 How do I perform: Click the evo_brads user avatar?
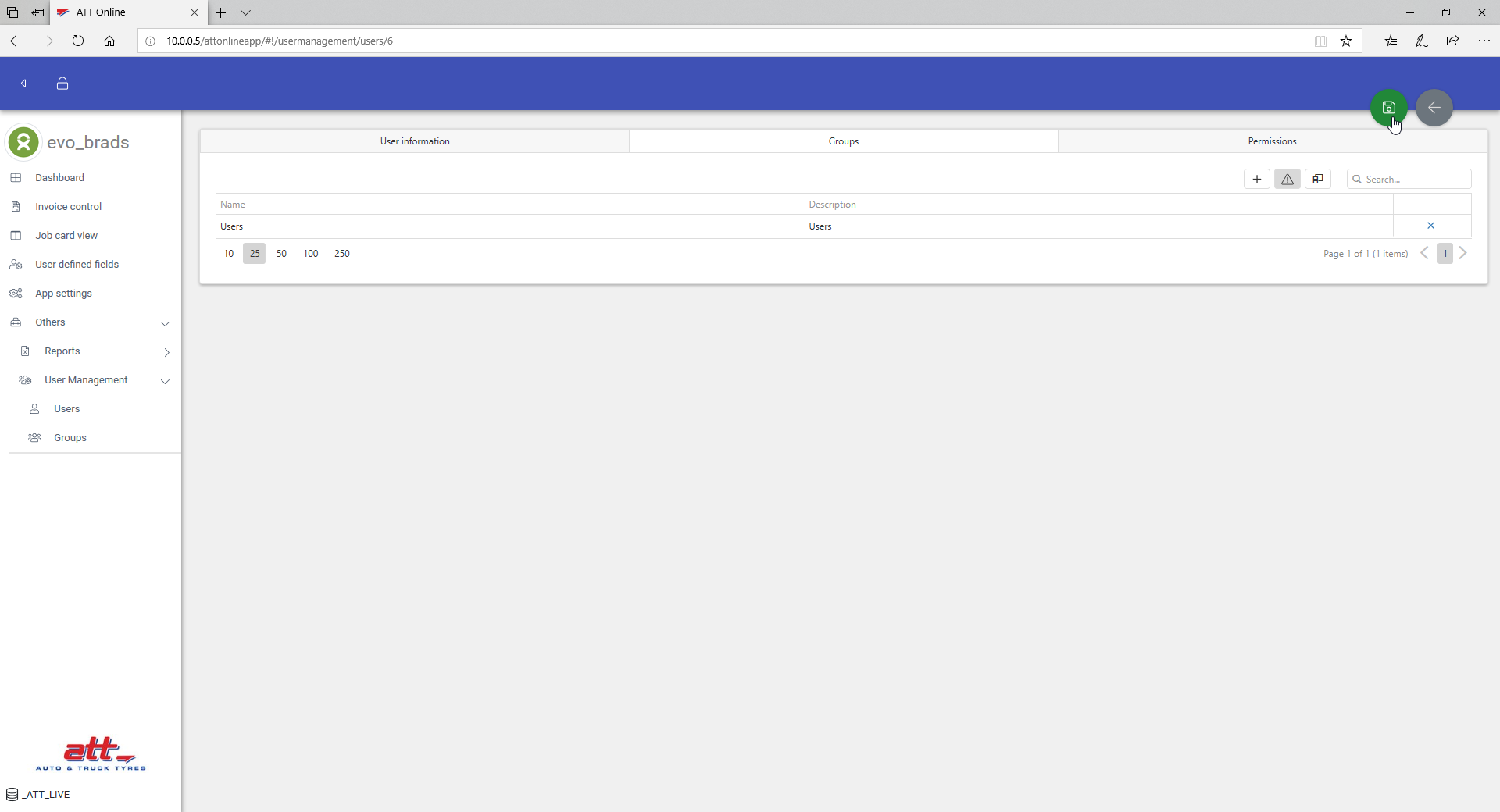pyautogui.click(x=23, y=142)
